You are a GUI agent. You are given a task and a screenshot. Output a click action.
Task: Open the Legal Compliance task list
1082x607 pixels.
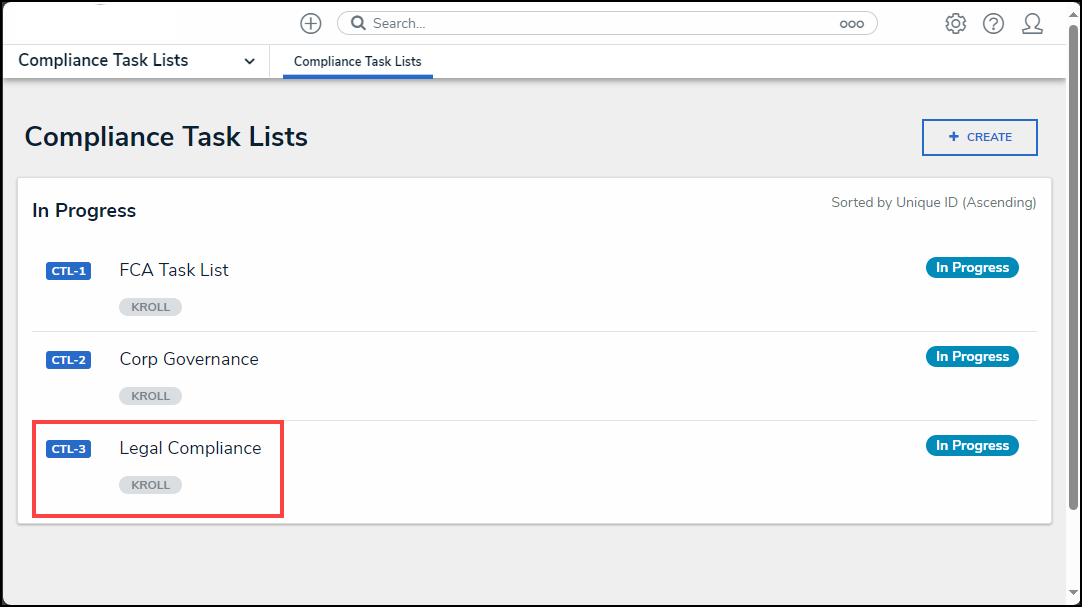[190, 448]
